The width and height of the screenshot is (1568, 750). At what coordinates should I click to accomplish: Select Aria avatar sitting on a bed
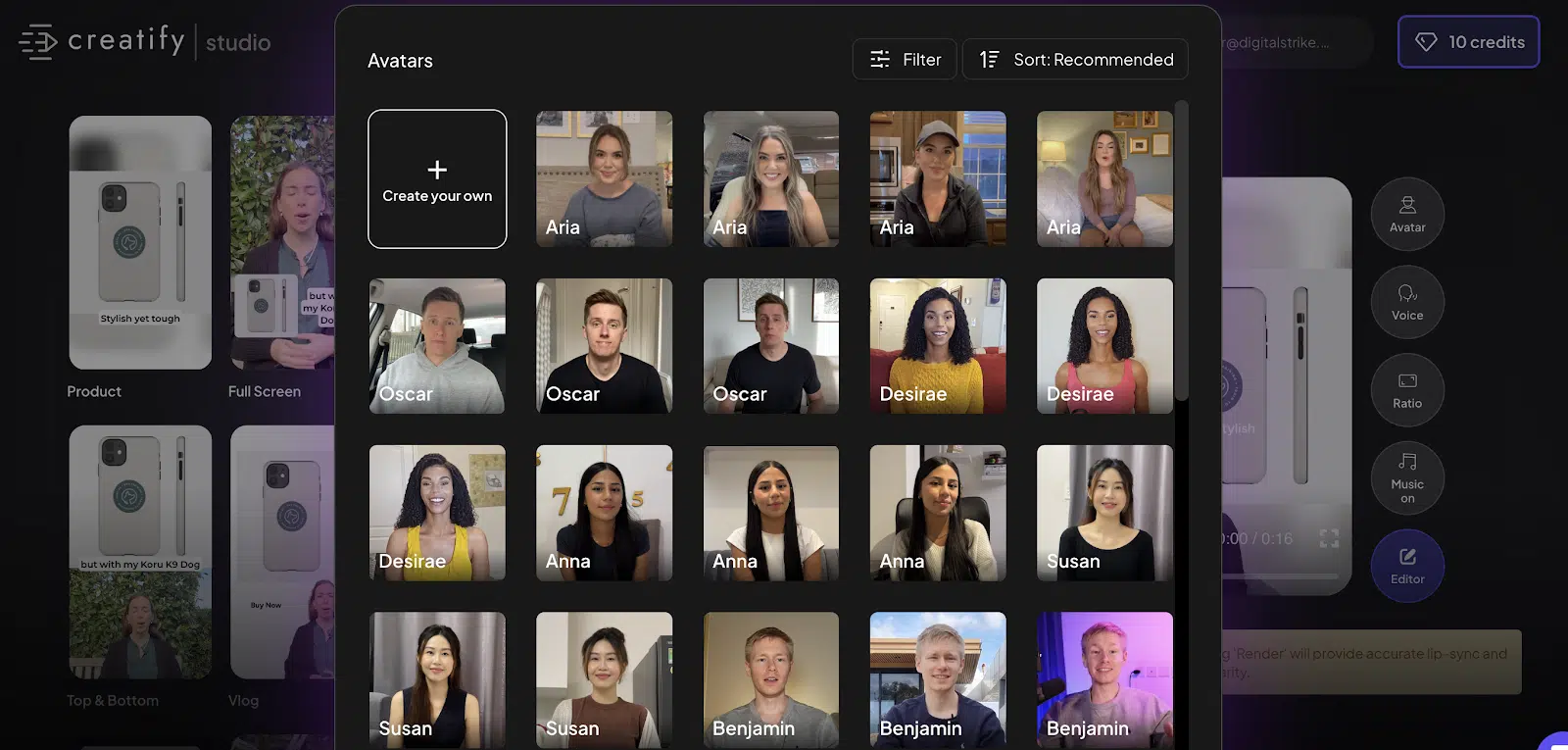coord(1104,178)
